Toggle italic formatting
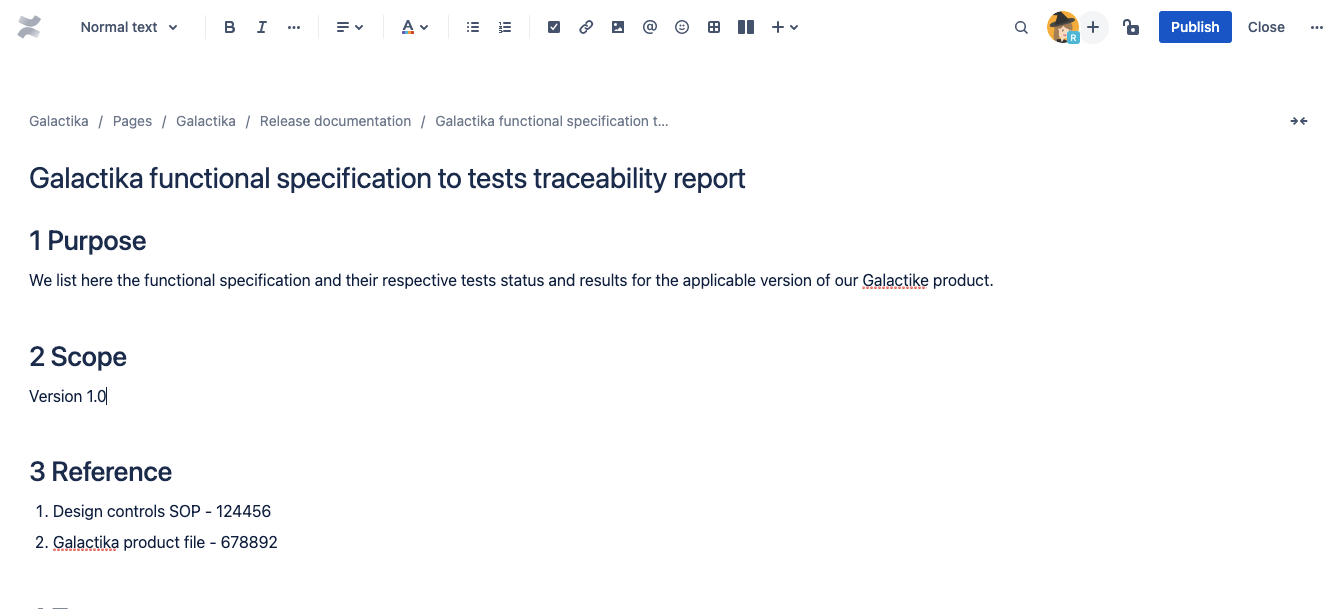1342x609 pixels. [x=262, y=27]
